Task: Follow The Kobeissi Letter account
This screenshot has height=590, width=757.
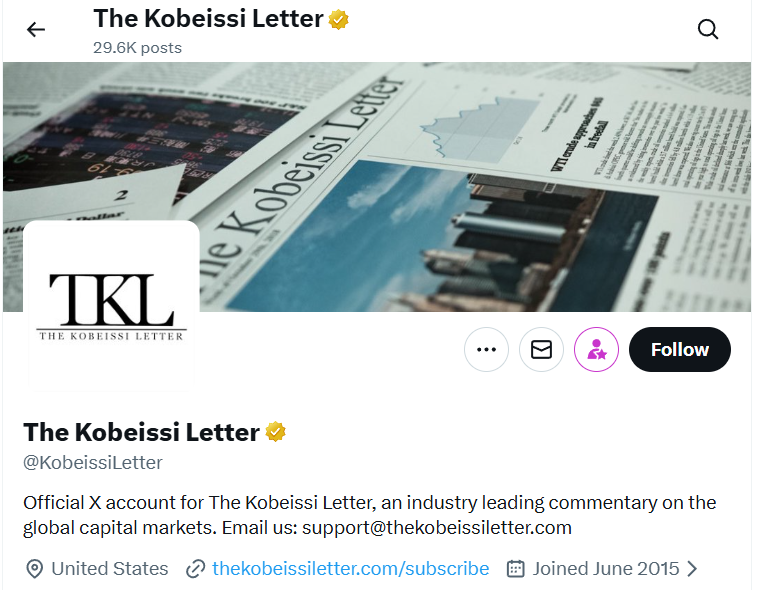Action: pyautogui.click(x=680, y=350)
